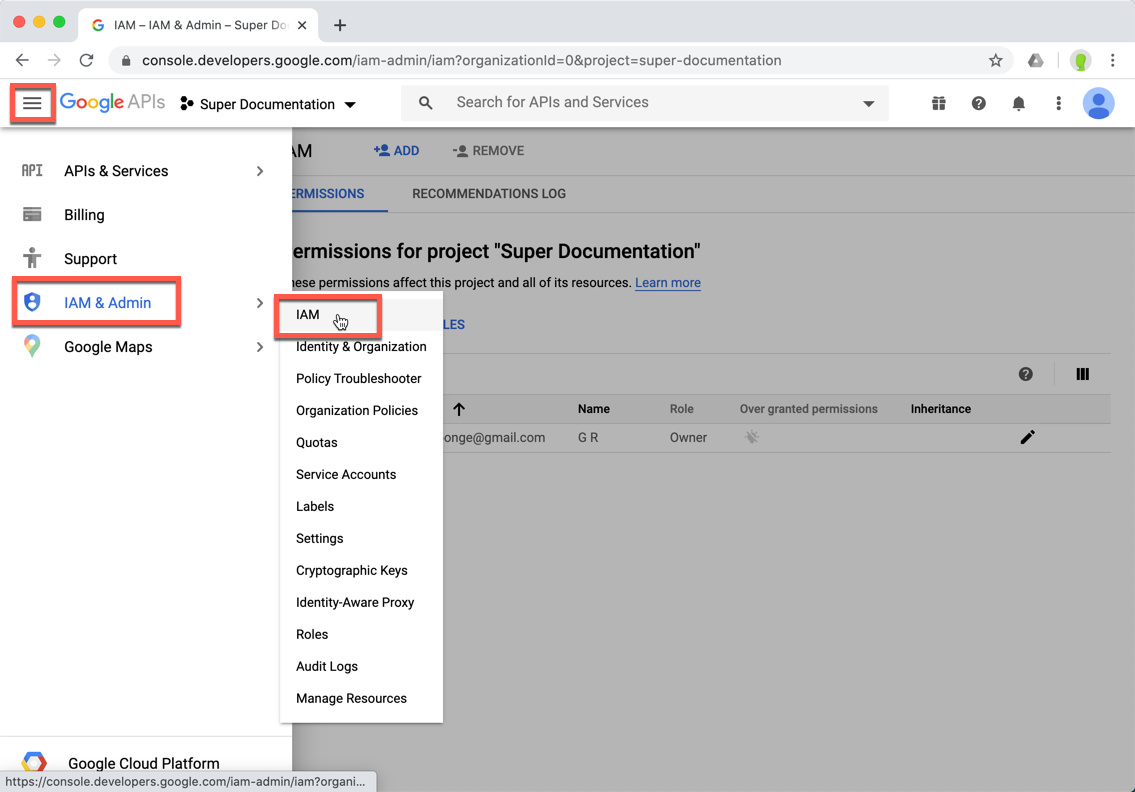Open the account avatar menu

tap(1098, 103)
